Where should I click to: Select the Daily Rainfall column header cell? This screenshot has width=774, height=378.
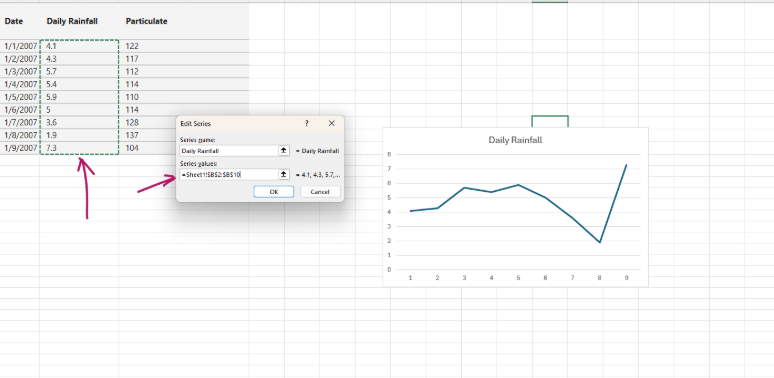coord(79,21)
